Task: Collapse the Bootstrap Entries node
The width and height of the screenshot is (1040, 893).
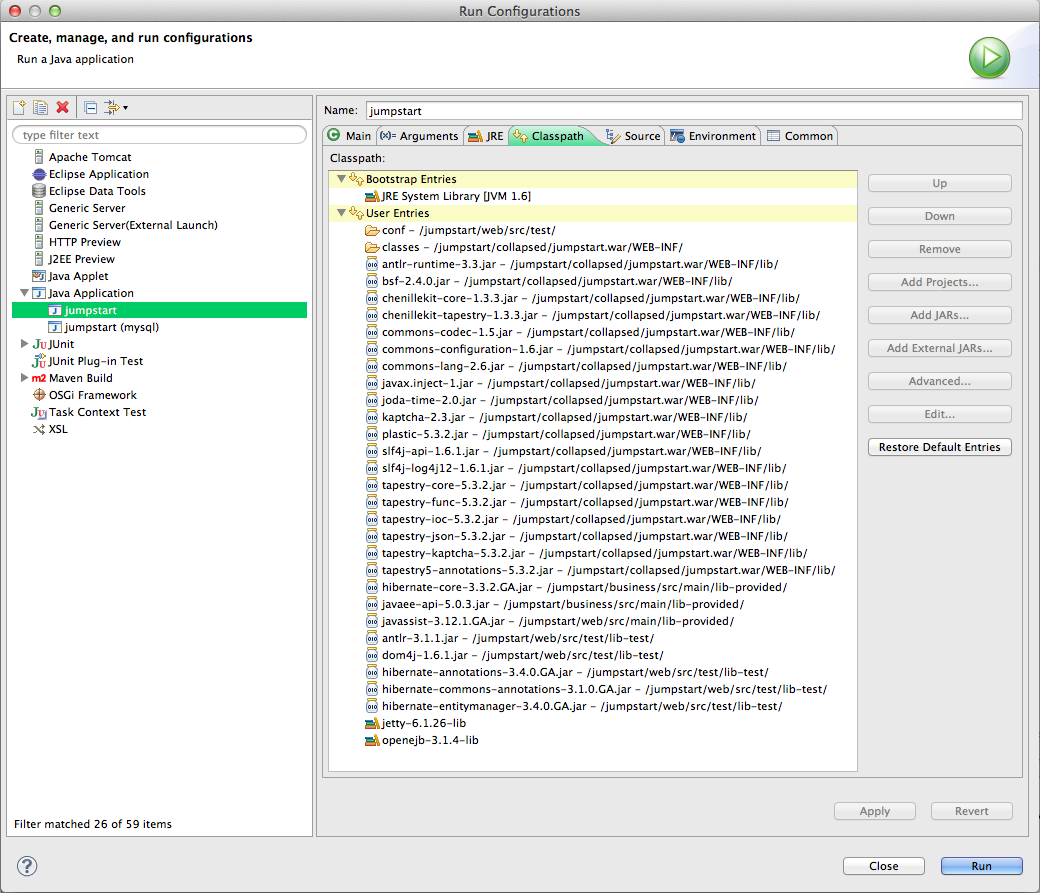Action: pyautogui.click(x=341, y=179)
